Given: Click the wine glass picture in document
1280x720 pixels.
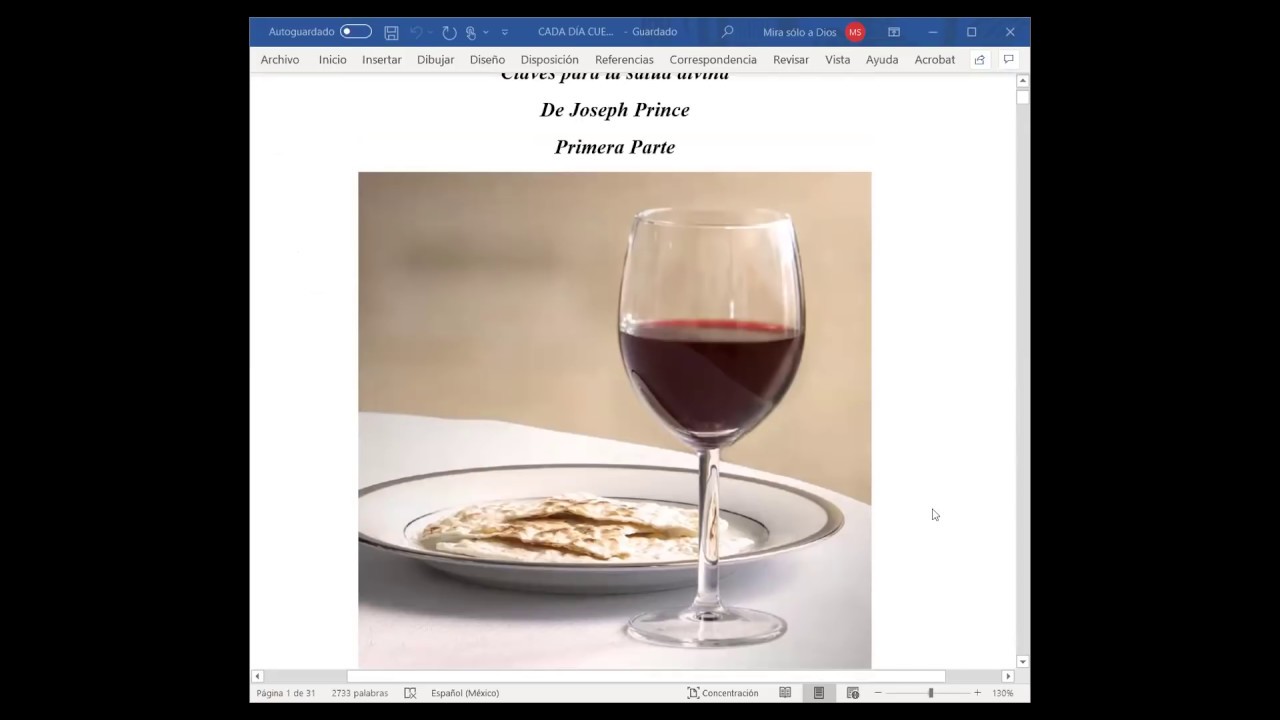Looking at the screenshot, I should [615, 420].
